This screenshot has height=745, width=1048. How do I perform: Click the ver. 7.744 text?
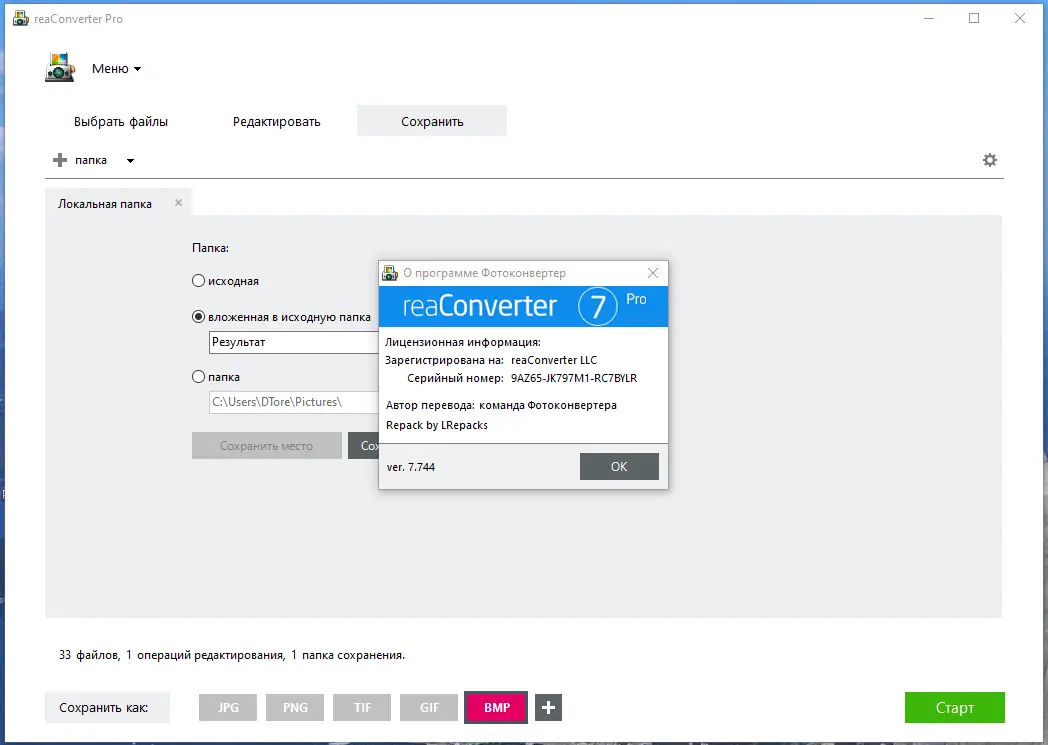pyautogui.click(x=410, y=467)
